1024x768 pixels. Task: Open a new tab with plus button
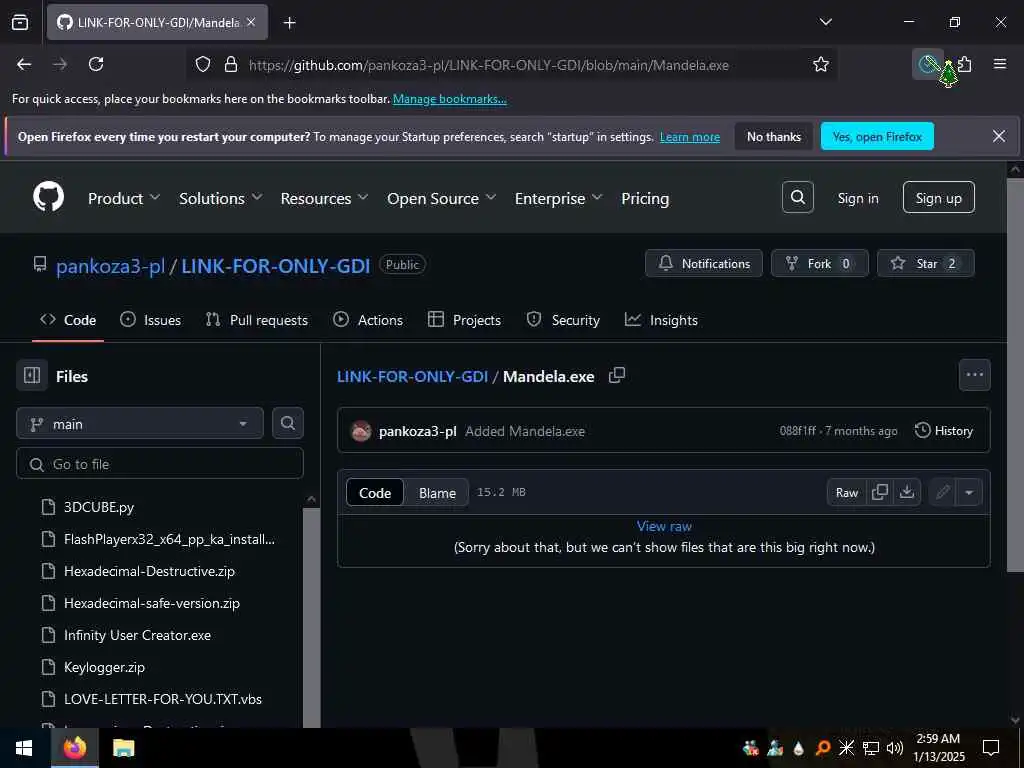(x=289, y=23)
